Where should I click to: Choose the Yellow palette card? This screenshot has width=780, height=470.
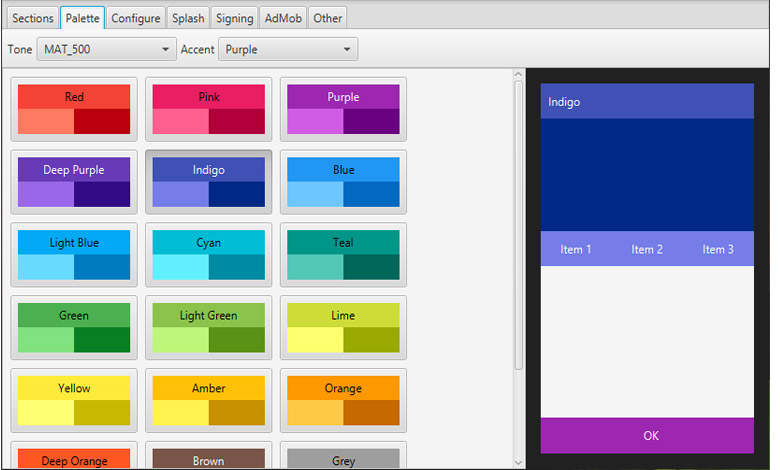74,400
